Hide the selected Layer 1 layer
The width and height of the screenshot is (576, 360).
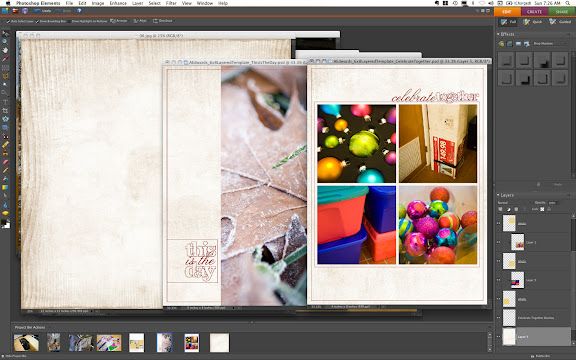[498, 336]
